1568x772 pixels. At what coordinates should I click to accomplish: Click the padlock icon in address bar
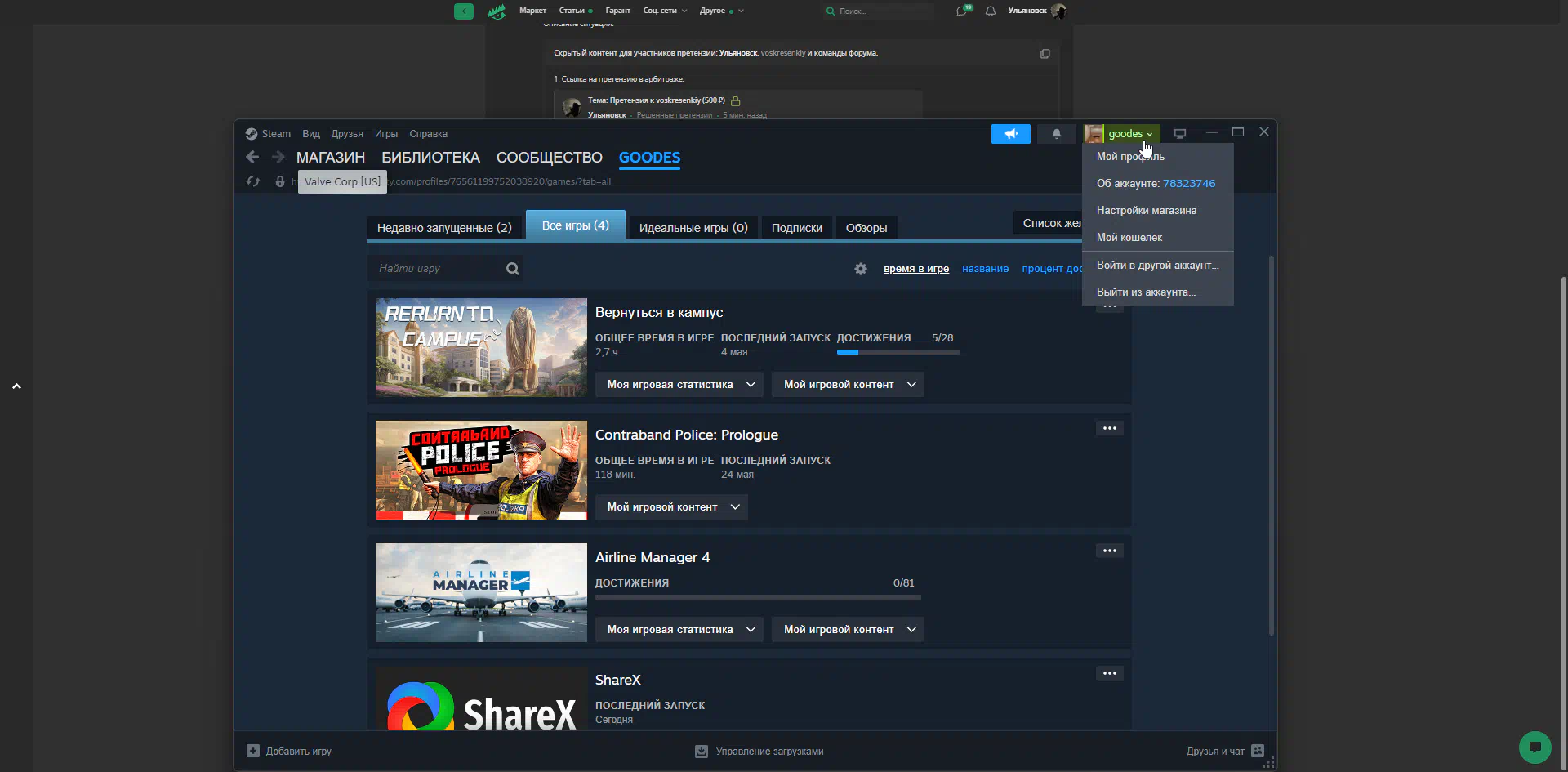[280, 181]
